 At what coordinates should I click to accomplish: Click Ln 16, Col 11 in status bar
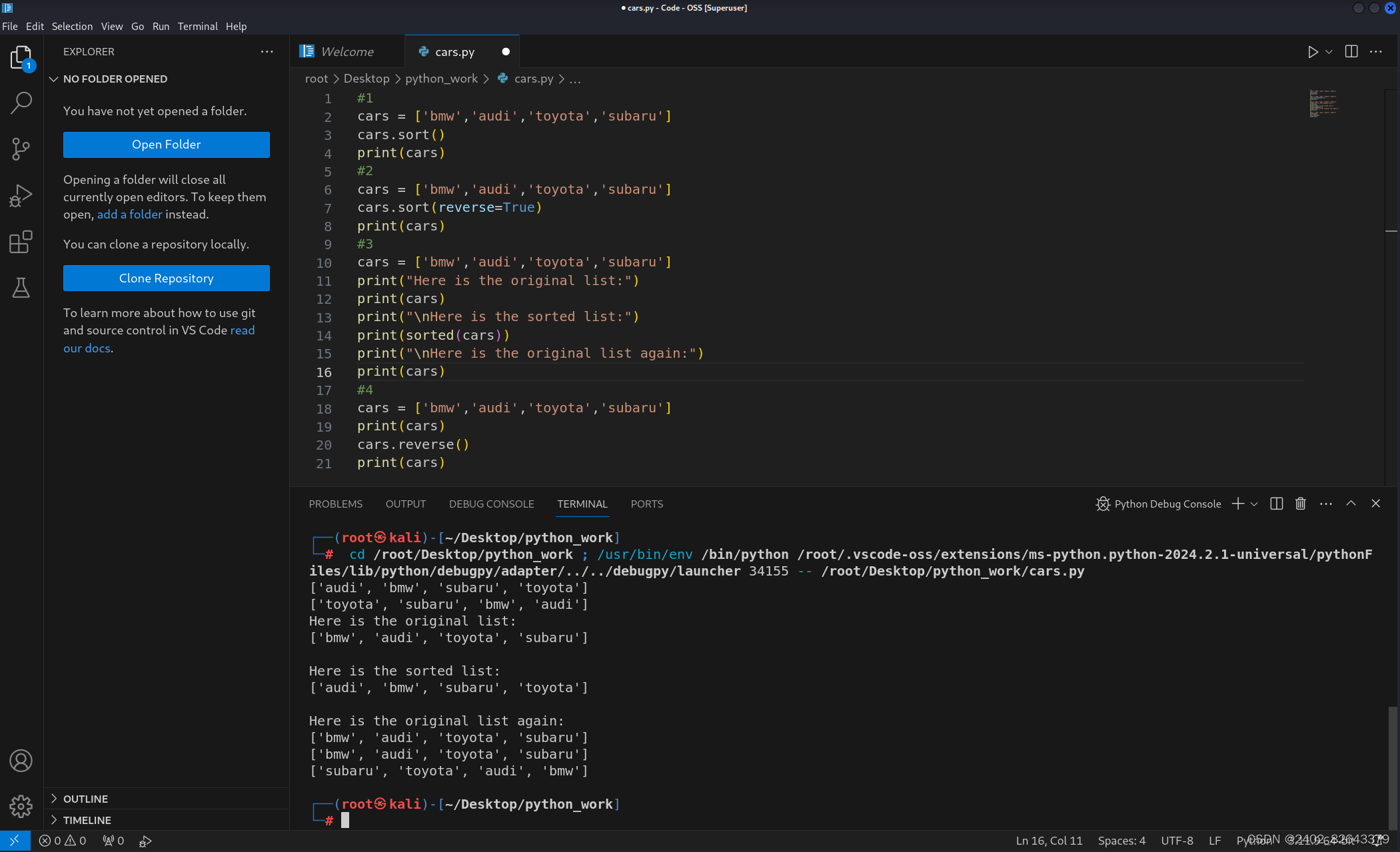coord(1049,841)
